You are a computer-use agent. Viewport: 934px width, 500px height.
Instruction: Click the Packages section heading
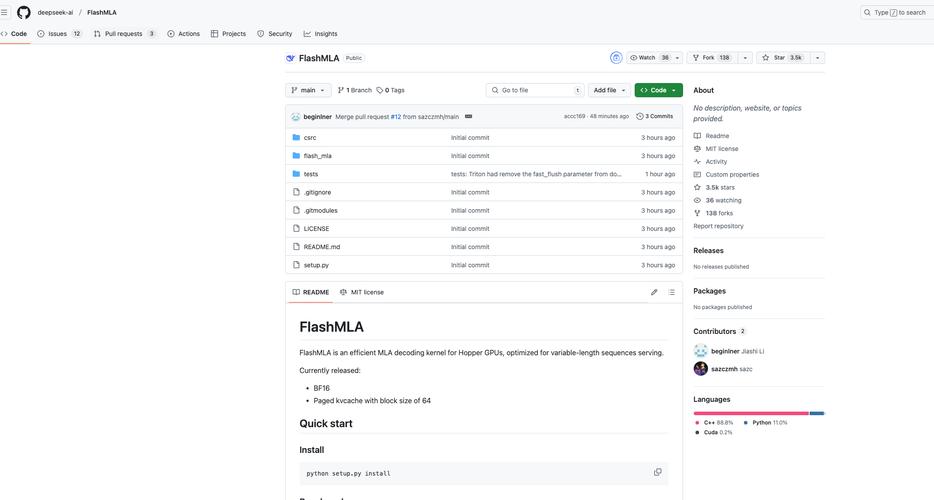click(x=709, y=291)
